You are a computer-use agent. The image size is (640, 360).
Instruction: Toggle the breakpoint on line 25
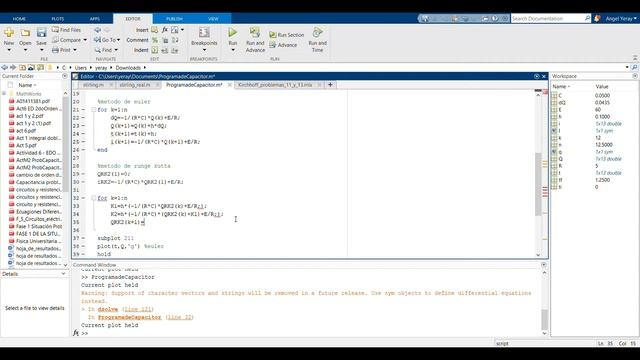[x=83, y=142]
